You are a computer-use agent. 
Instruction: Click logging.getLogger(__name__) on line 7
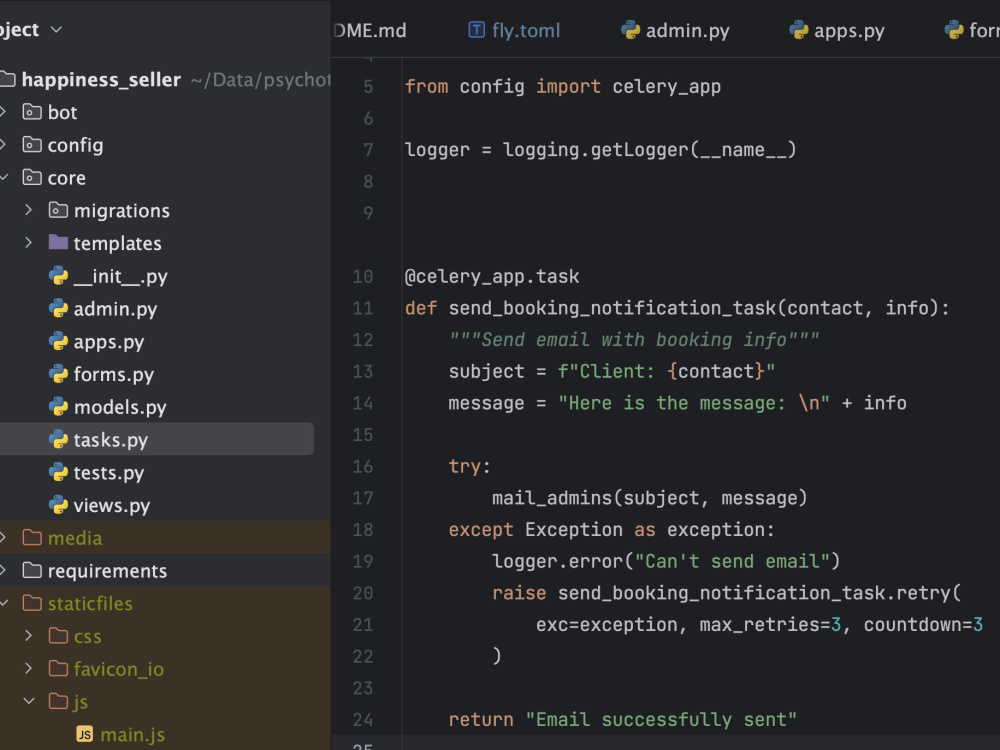(650, 149)
